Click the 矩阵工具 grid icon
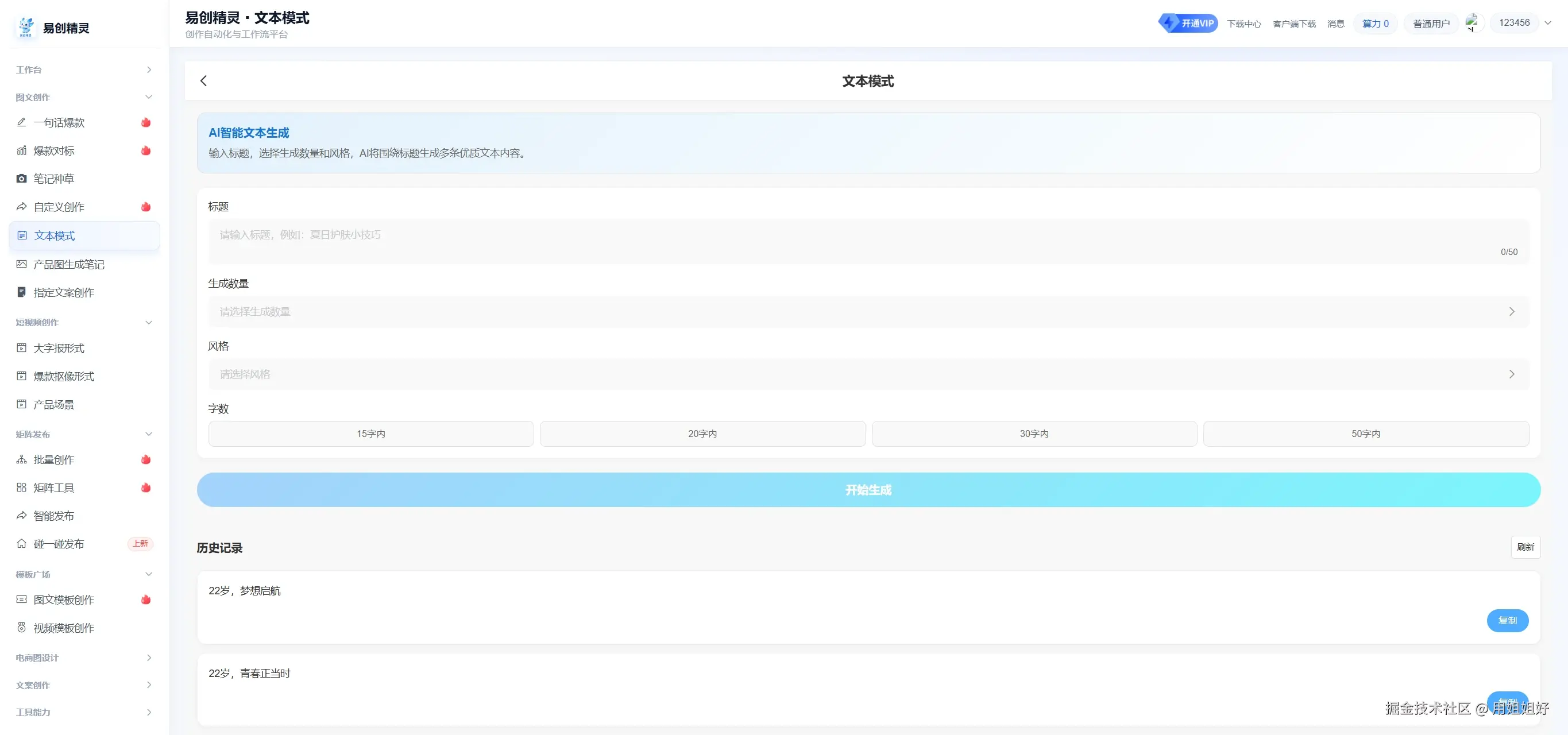The image size is (1568, 735). 22,488
